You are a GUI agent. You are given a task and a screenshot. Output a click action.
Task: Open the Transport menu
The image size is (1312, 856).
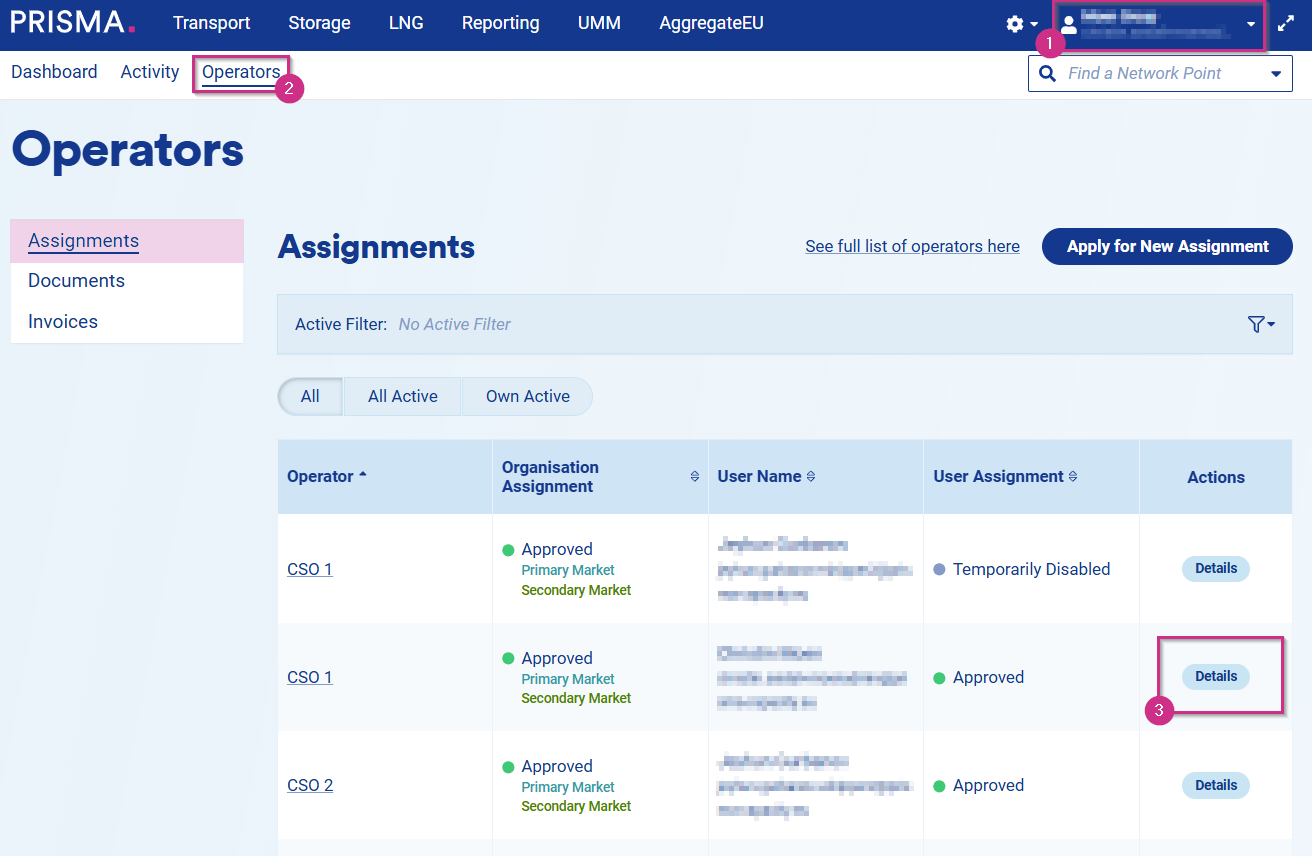[211, 23]
